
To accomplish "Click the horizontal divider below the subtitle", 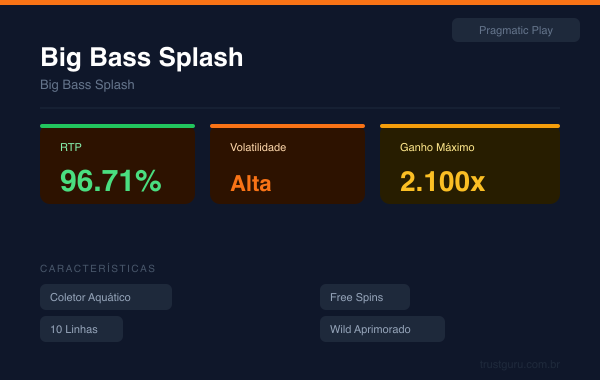I will 300,108.
